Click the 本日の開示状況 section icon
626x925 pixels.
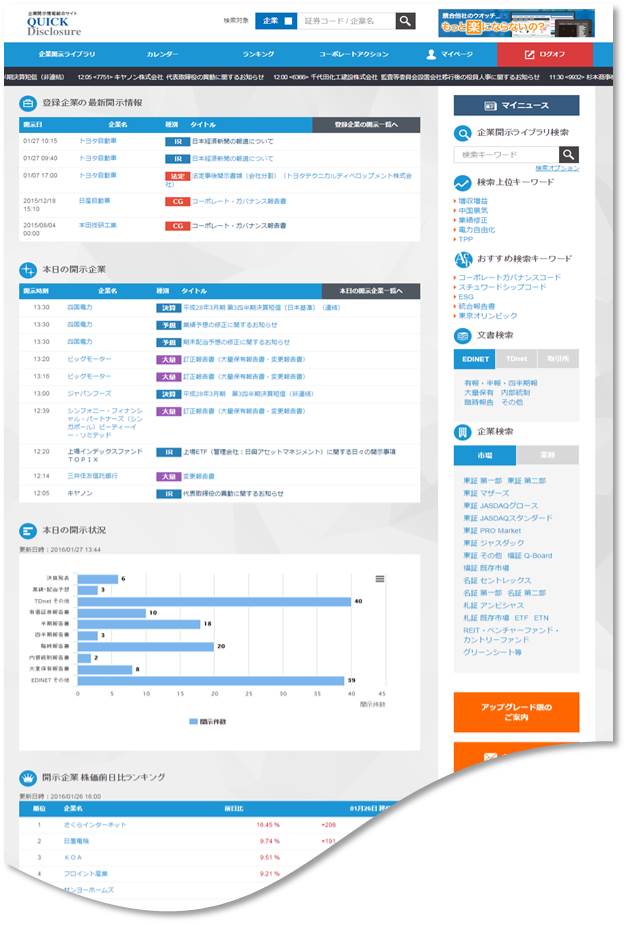tap(28, 531)
